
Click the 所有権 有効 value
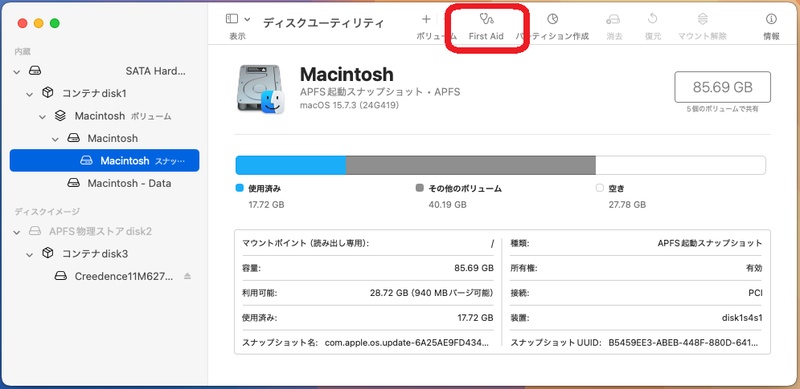[754, 268]
